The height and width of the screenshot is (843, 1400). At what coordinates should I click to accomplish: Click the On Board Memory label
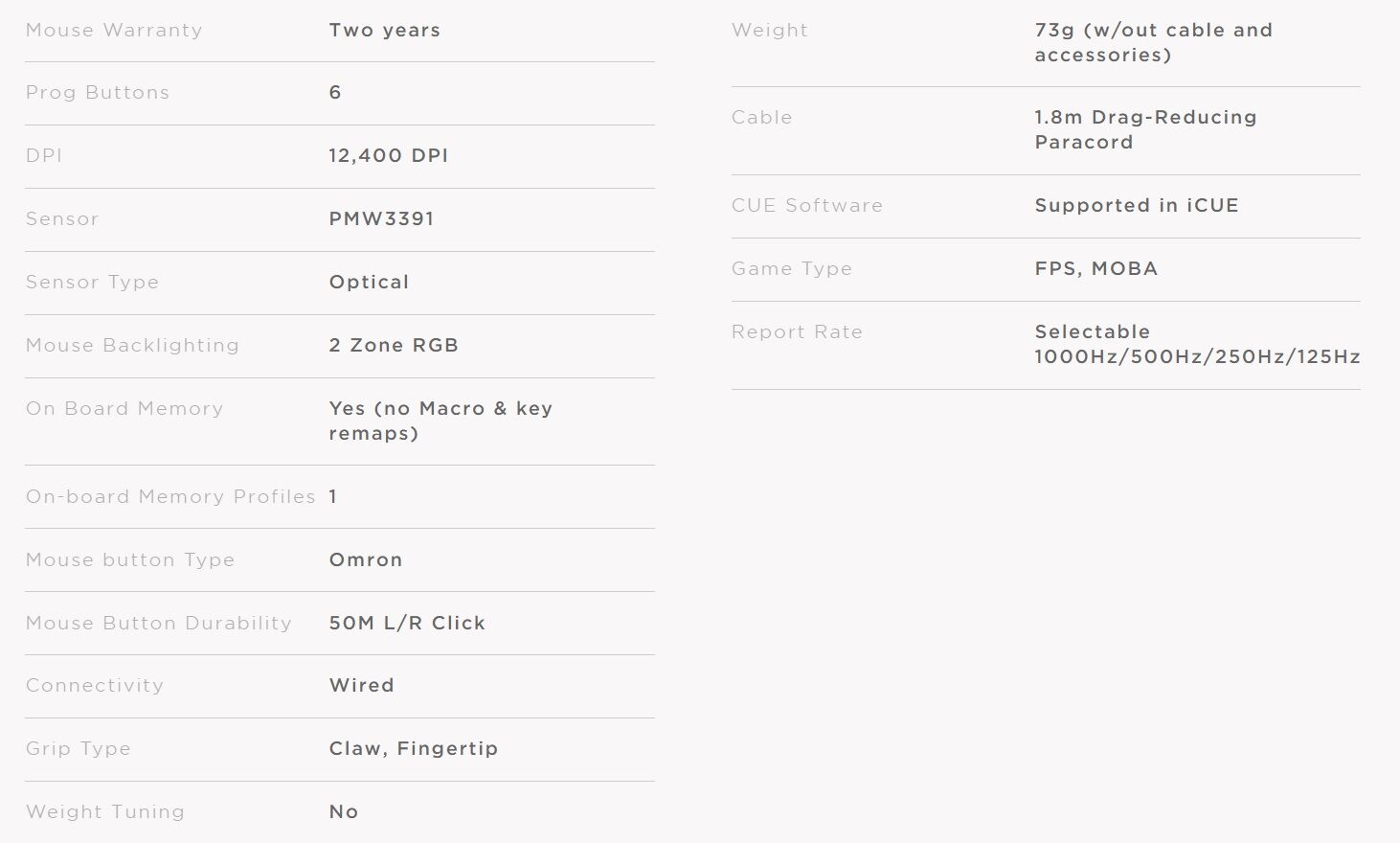point(124,409)
